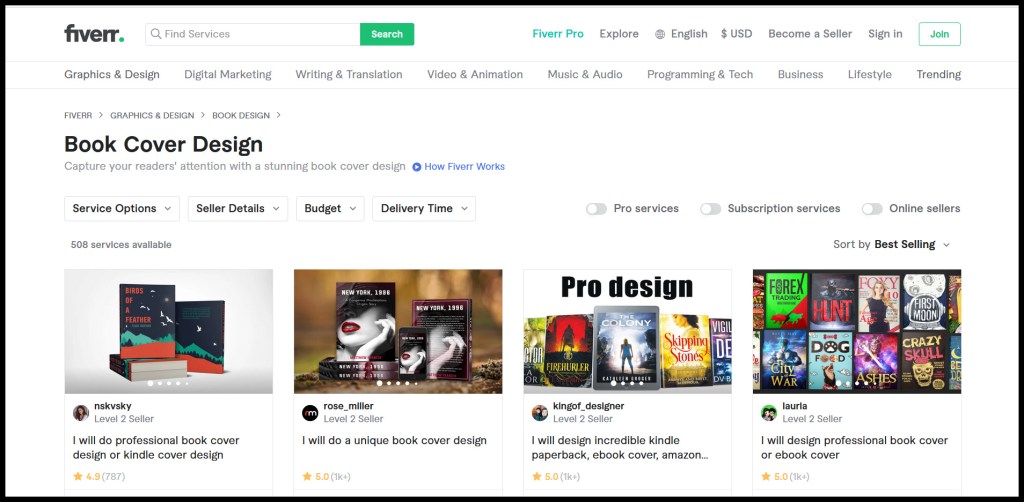The width and height of the screenshot is (1024, 502).
Task: Enable the Pro services toggle
Action: (x=596, y=209)
